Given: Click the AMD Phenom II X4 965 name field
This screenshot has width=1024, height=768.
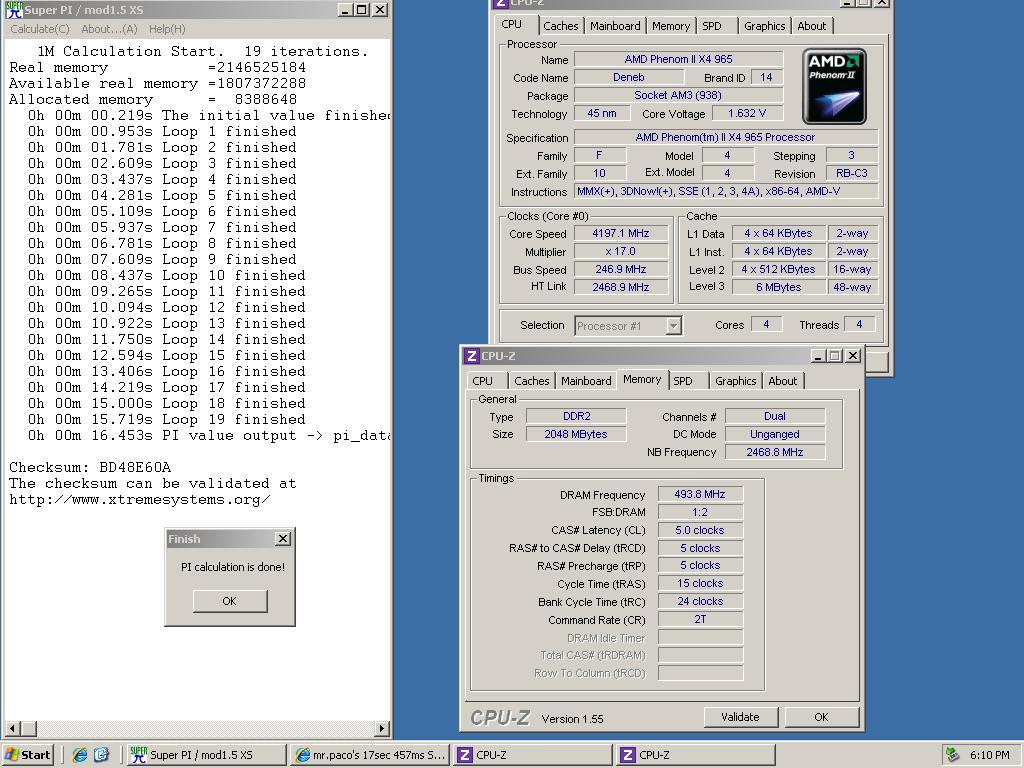Looking at the screenshot, I should 679,59.
